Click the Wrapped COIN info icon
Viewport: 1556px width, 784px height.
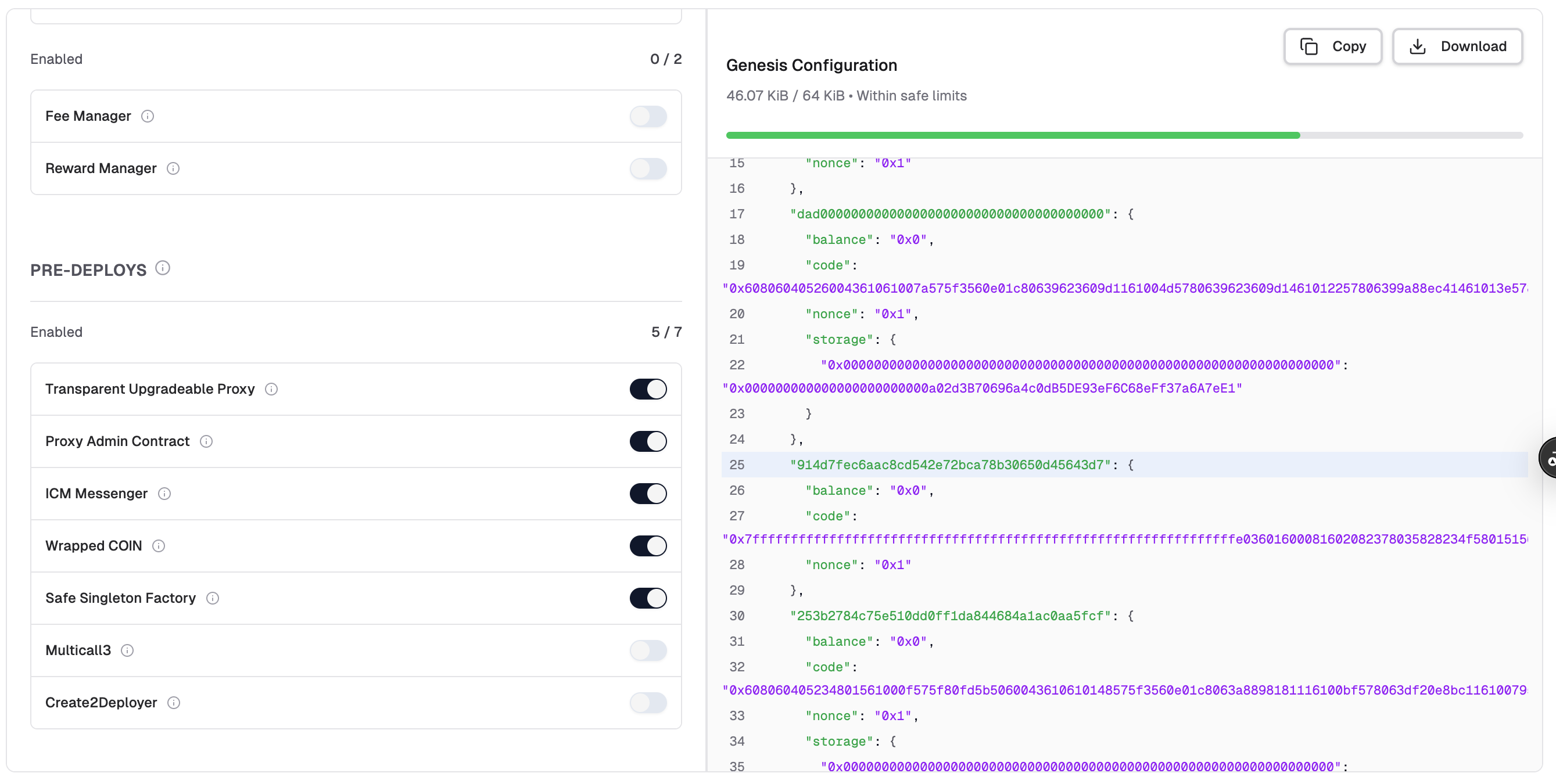coord(158,546)
